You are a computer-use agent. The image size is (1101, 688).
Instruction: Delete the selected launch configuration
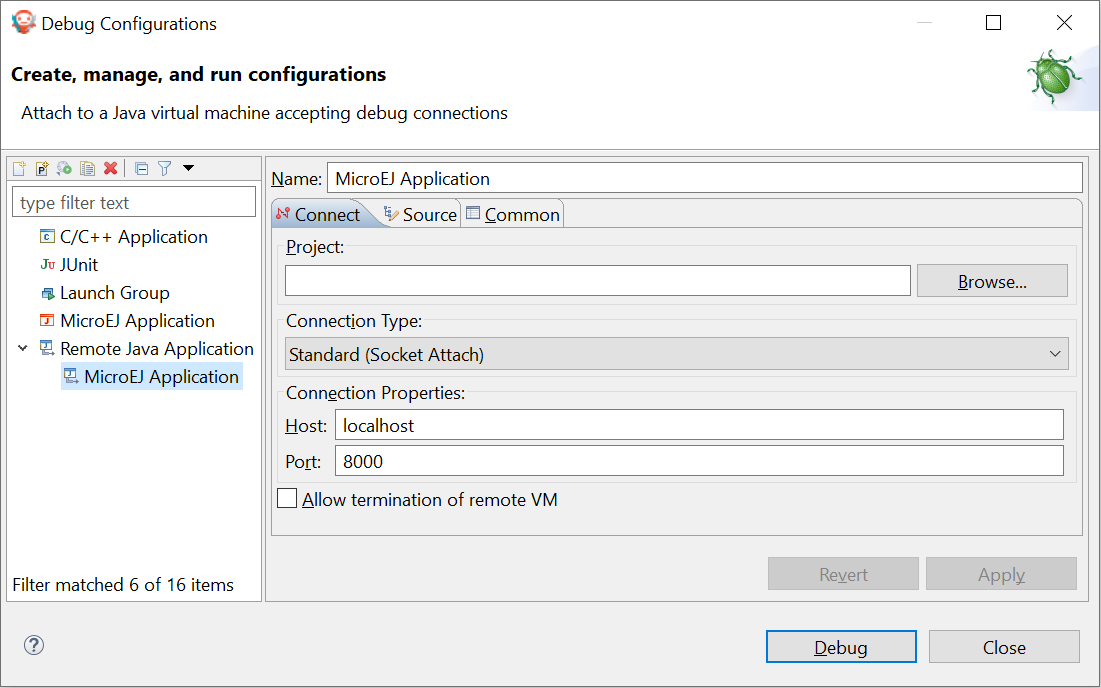click(111, 169)
